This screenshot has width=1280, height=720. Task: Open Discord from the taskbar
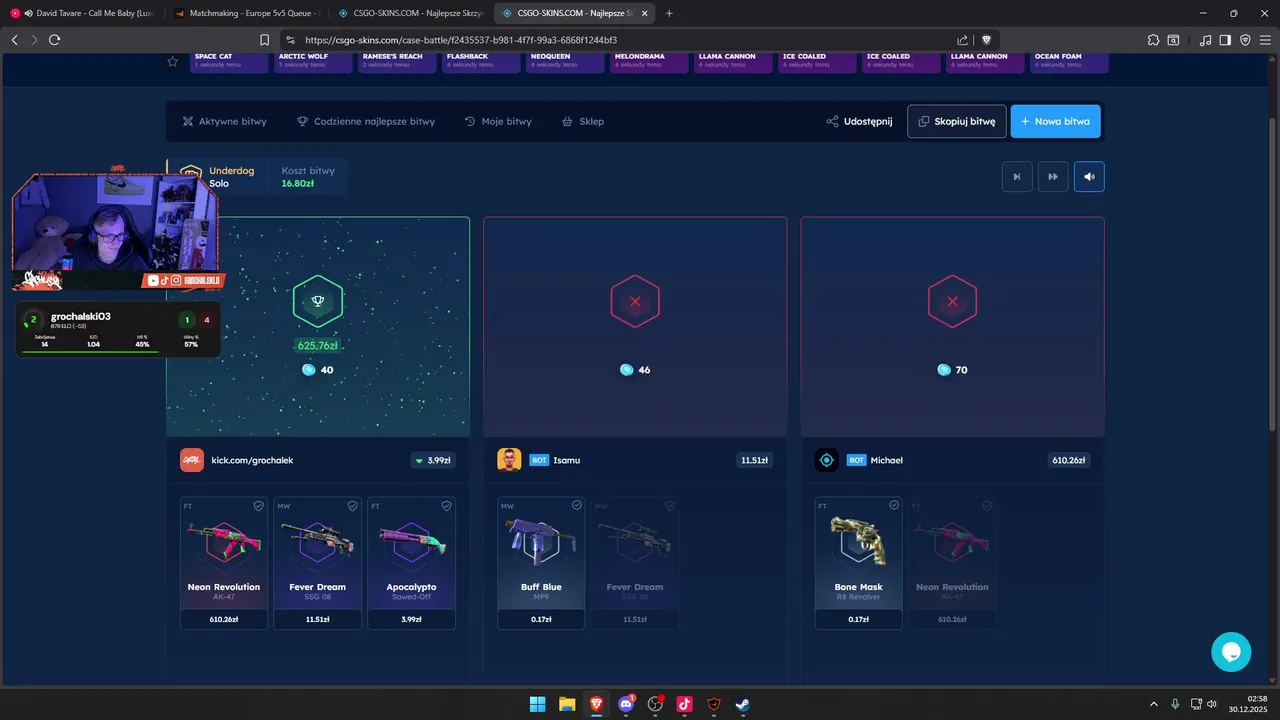[x=626, y=703]
